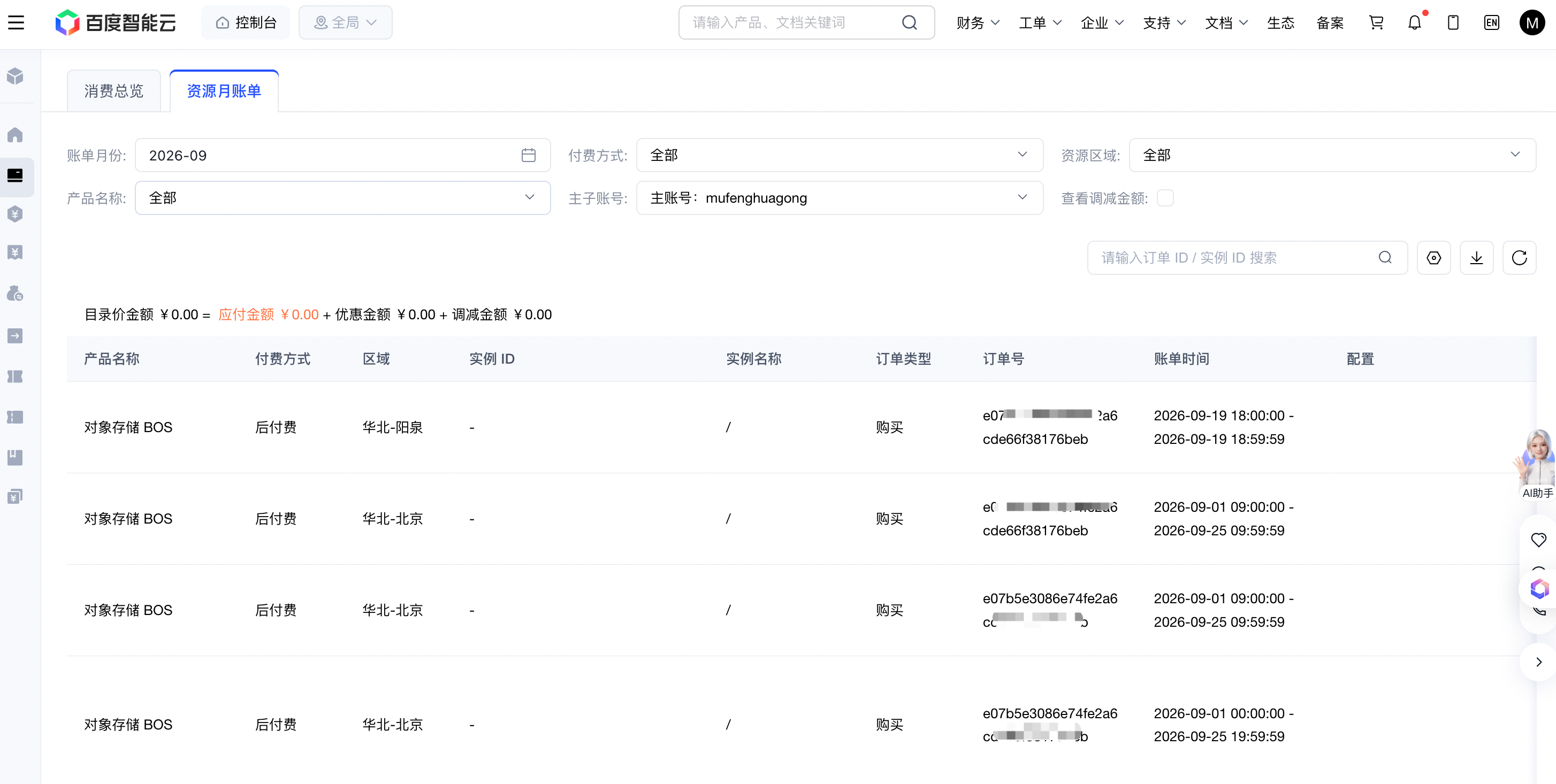The image size is (1556, 784).
Task: Open the 主子账号 account dropdown
Action: (839, 198)
